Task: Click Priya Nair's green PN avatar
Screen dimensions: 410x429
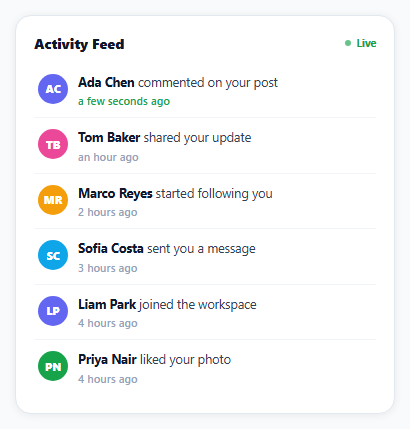Action: (53, 366)
